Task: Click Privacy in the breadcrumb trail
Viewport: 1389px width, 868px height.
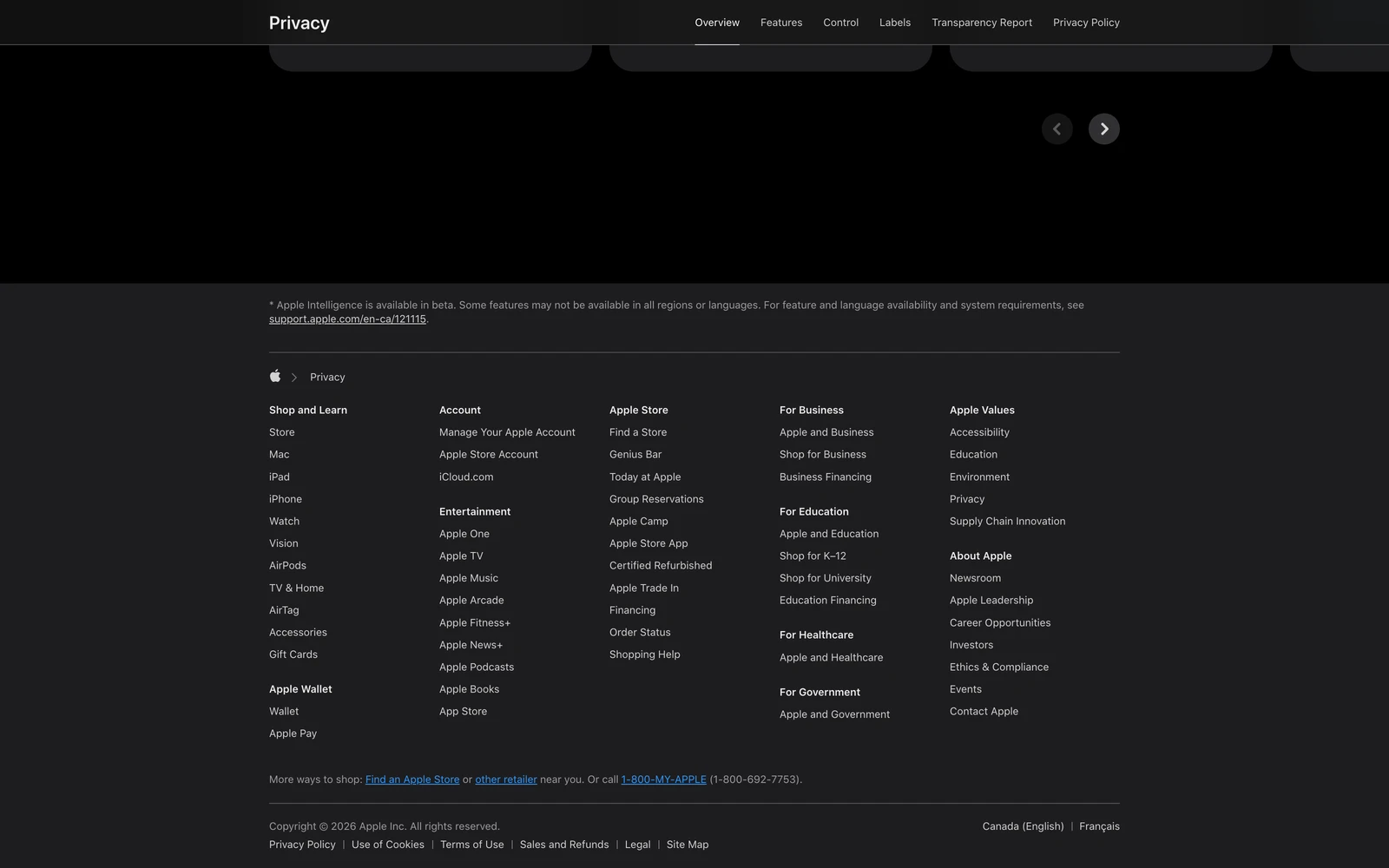Action: pyautogui.click(x=327, y=378)
